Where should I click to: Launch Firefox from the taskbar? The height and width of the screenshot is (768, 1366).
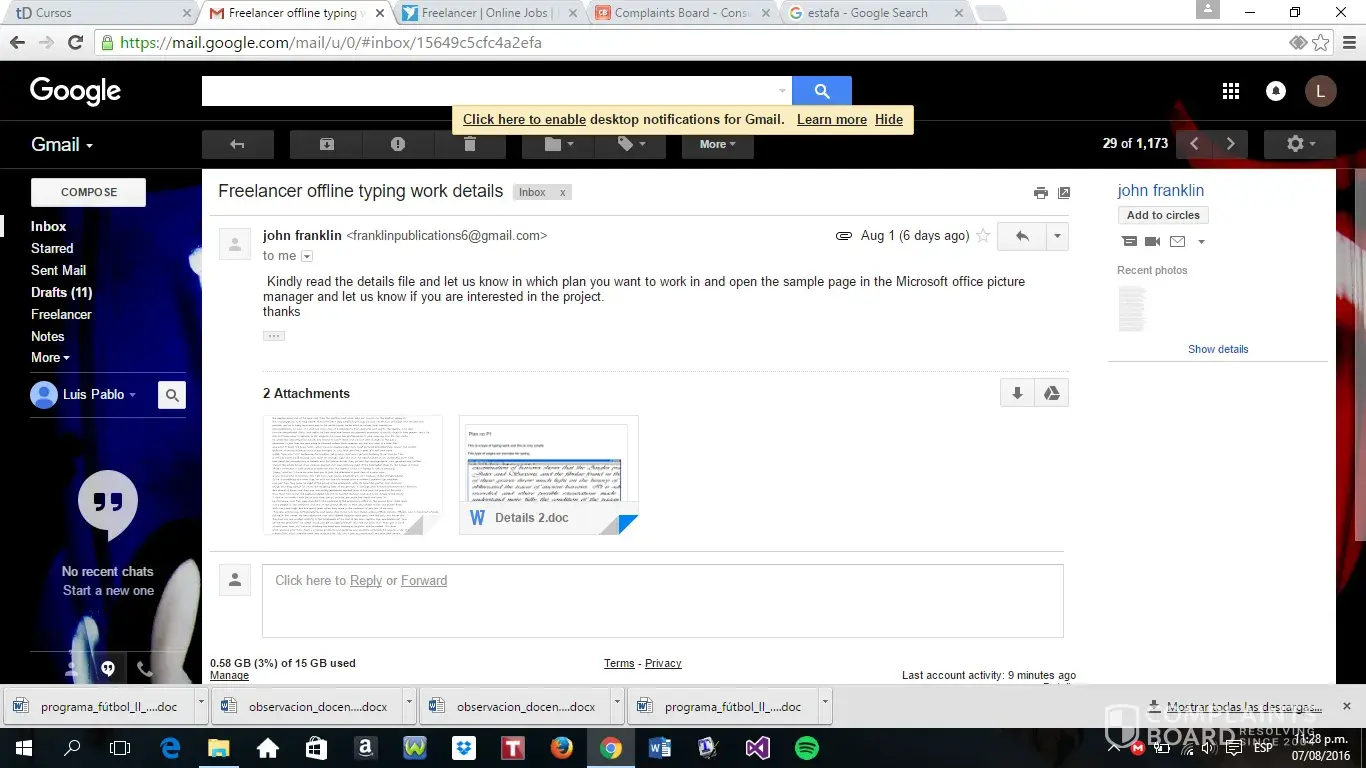click(x=561, y=748)
